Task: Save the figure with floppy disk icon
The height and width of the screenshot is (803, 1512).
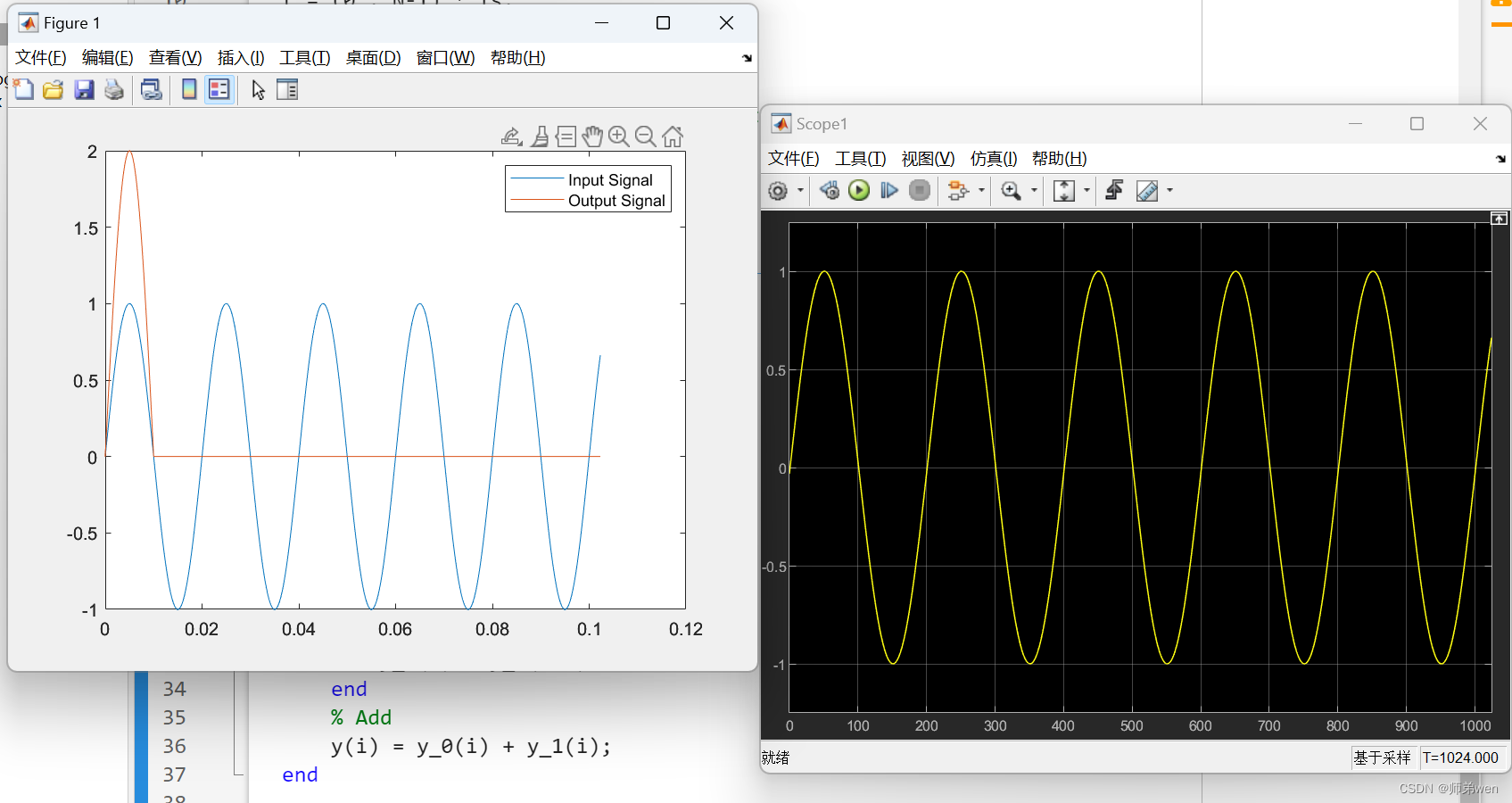Action: tap(84, 89)
